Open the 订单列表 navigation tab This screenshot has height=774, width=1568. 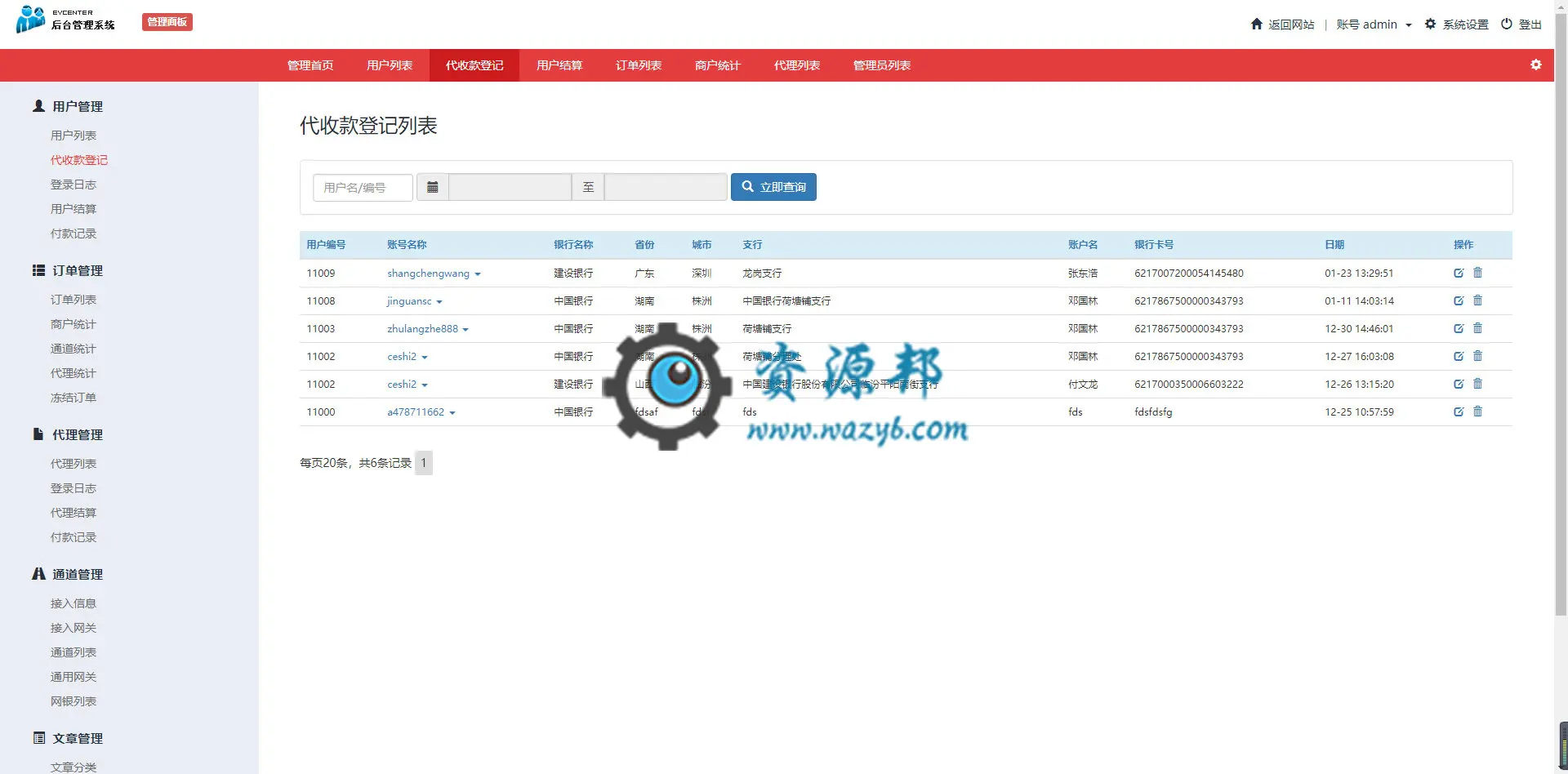point(639,65)
